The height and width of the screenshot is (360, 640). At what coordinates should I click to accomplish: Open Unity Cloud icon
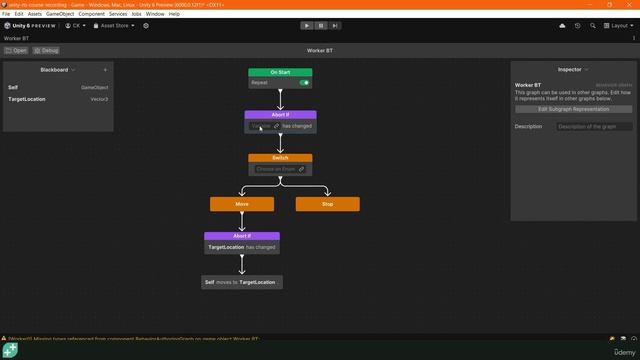pos(562,26)
